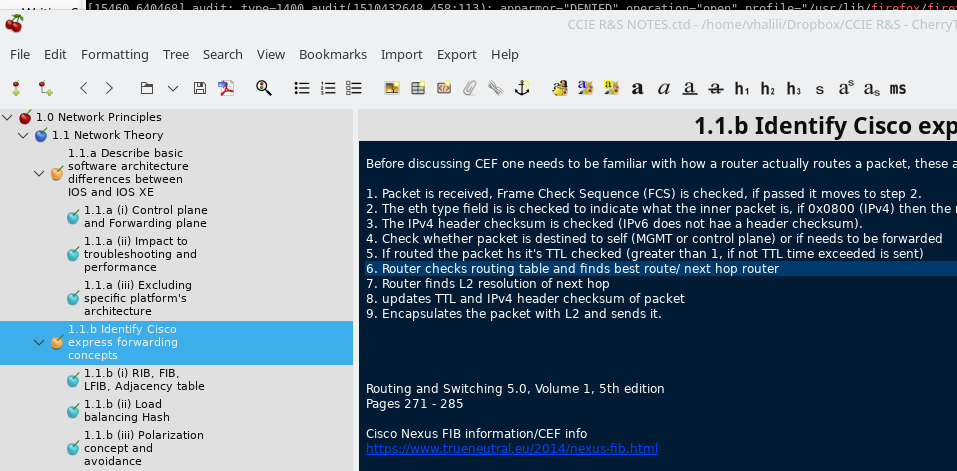Viewport: 957px width, 471px height.
Task: Go back to previous visited node
Action: [84, 88]
